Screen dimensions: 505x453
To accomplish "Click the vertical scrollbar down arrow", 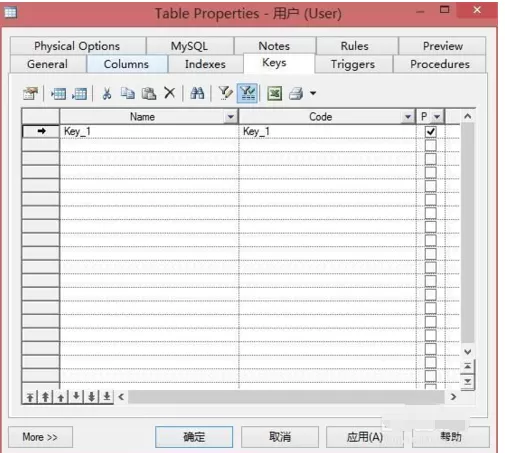I will point(468,352).
